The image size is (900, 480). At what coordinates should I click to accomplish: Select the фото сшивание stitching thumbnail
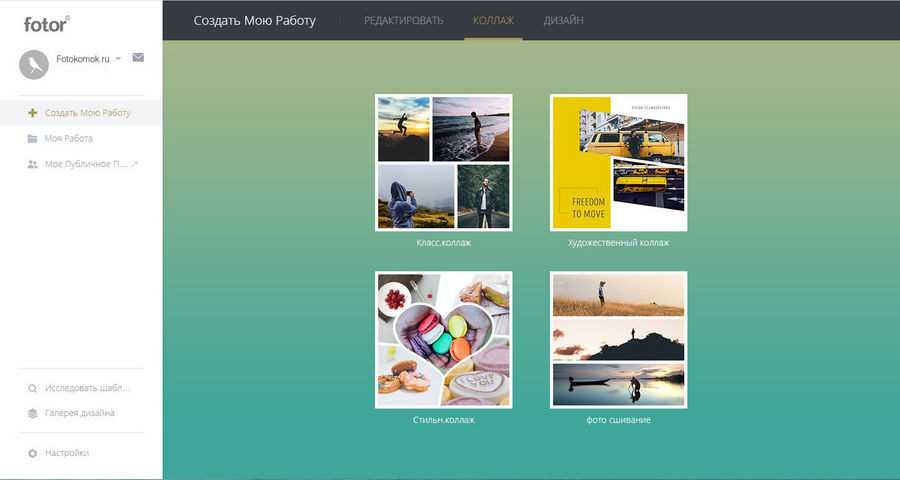coord(618,339)
